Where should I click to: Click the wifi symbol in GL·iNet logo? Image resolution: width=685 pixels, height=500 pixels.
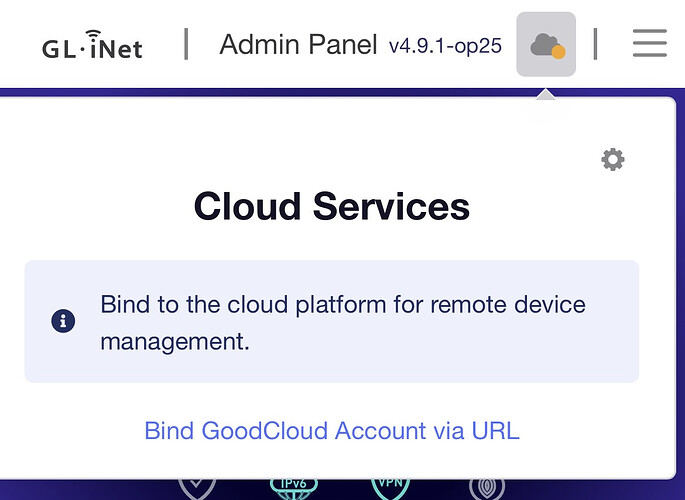tap(93, 34)
